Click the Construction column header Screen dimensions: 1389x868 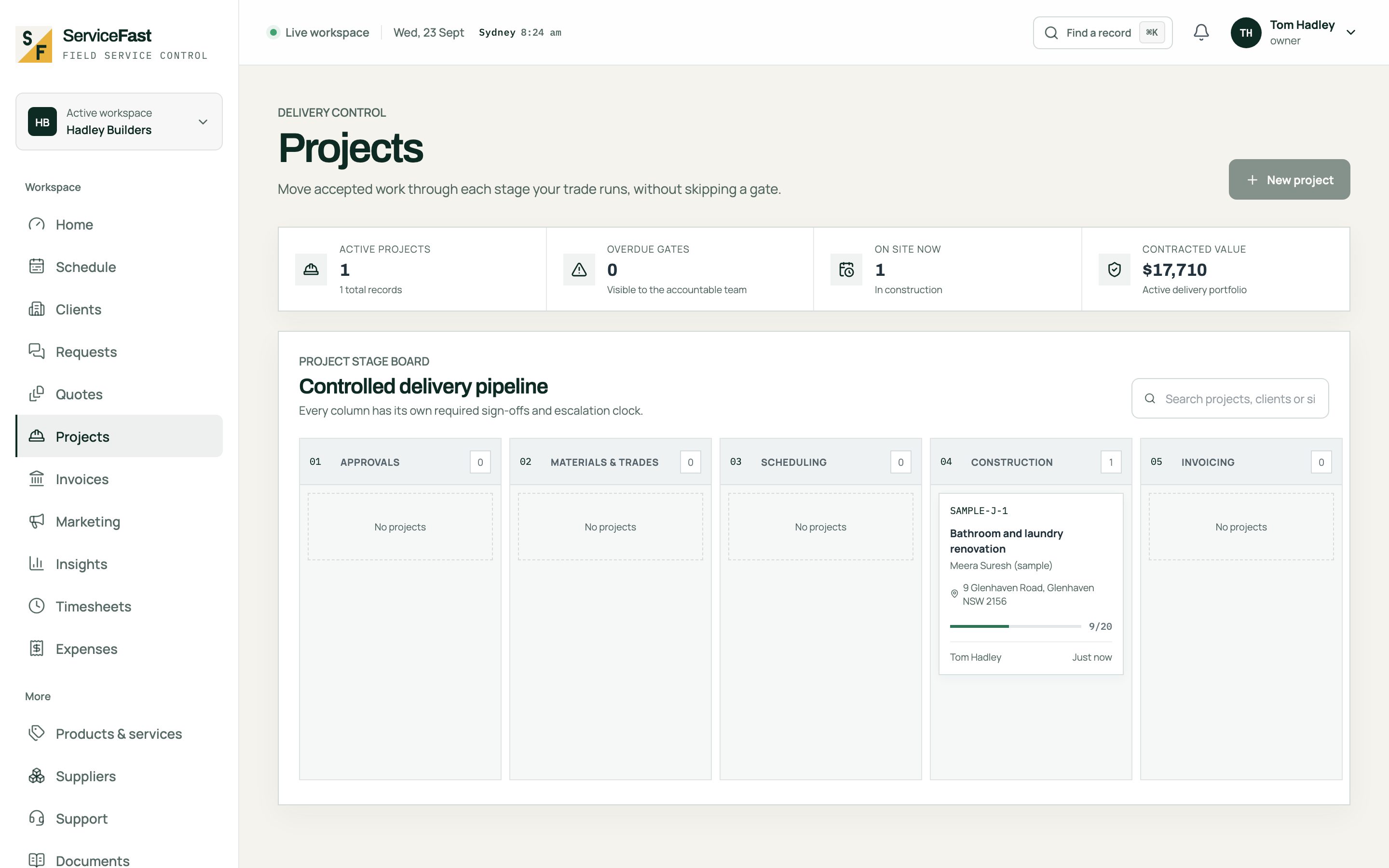(1031, 462)
